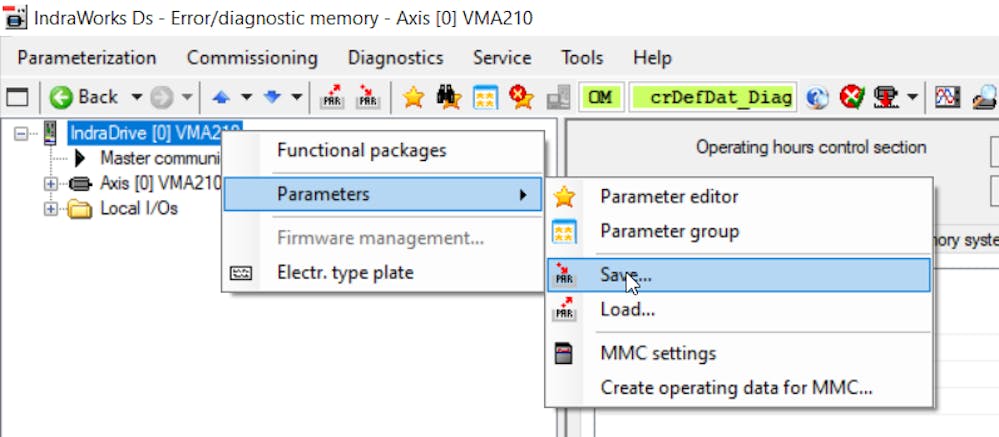The image size is (999, 437).
Task: Click the binoculars search icon in toolbar
Action: click(447, 97)
